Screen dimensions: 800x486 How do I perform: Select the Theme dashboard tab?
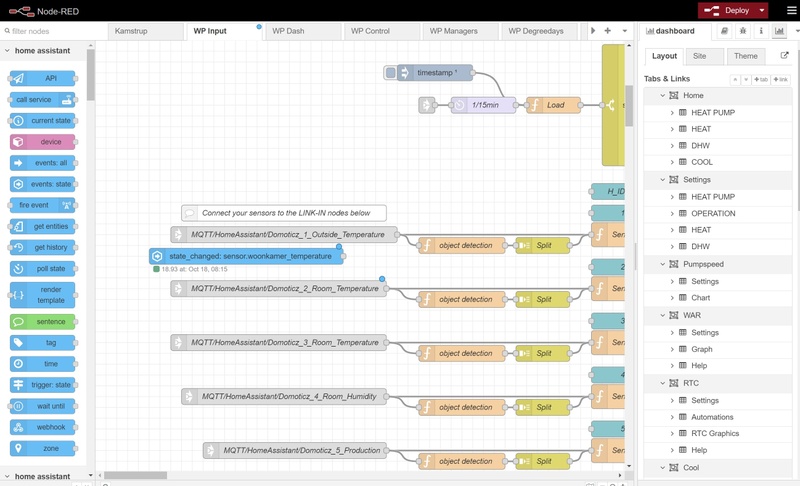tap(746, 56)
